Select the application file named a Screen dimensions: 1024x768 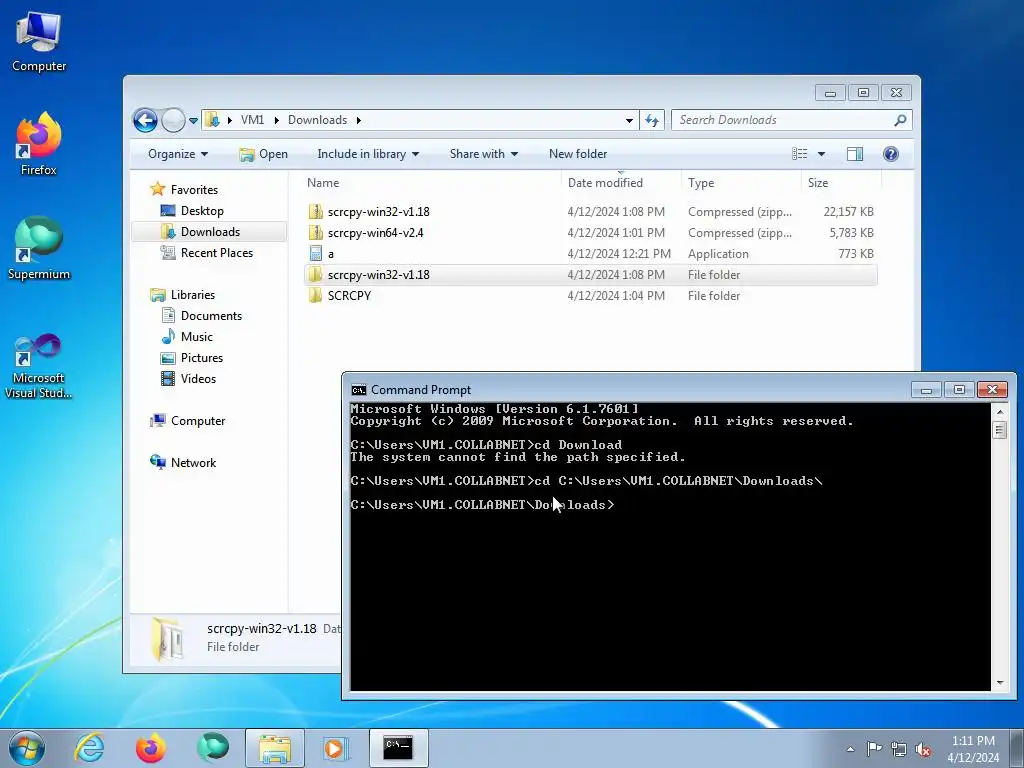tap(590, 253)
